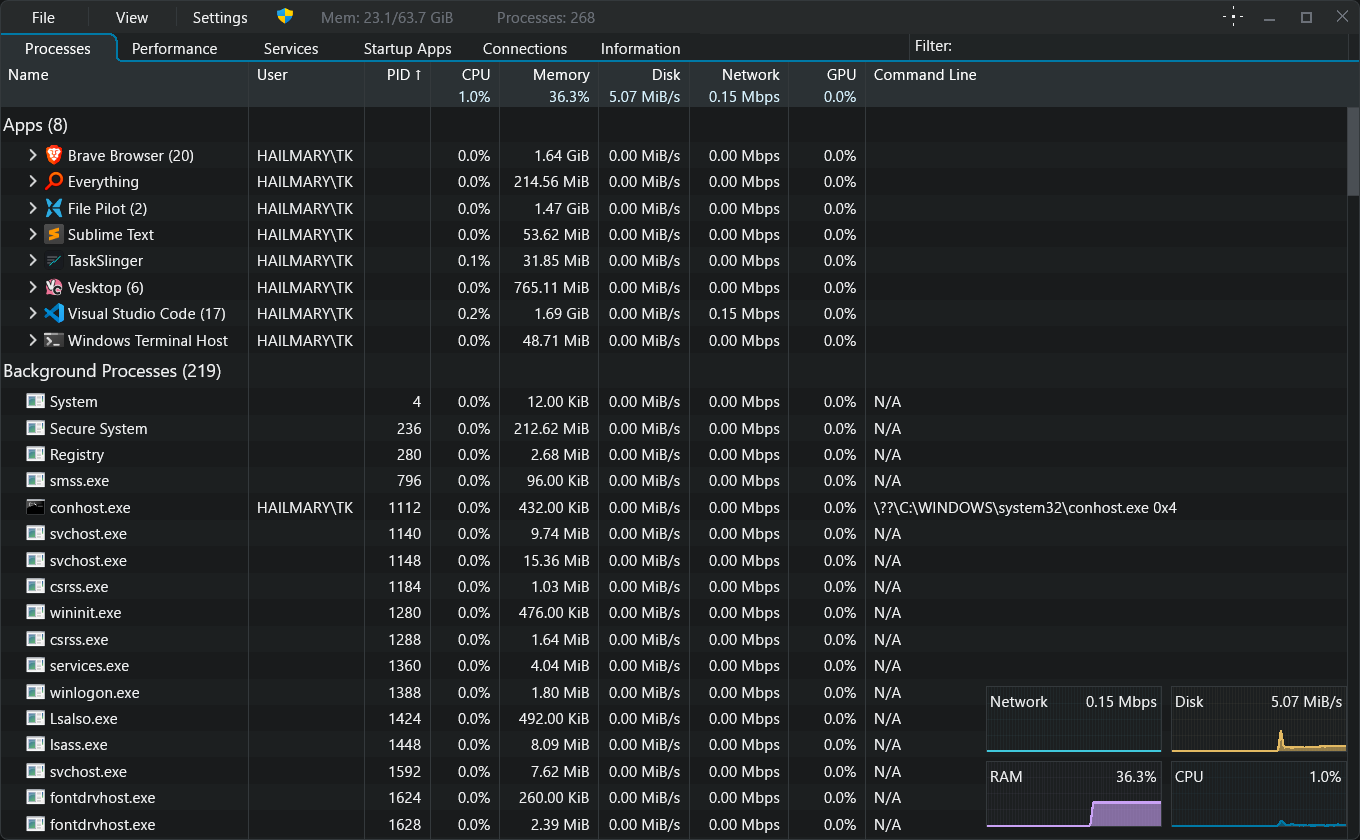Switch to the Connections tab
Screen dimensions: 1360x840
(x=525, y=48)
